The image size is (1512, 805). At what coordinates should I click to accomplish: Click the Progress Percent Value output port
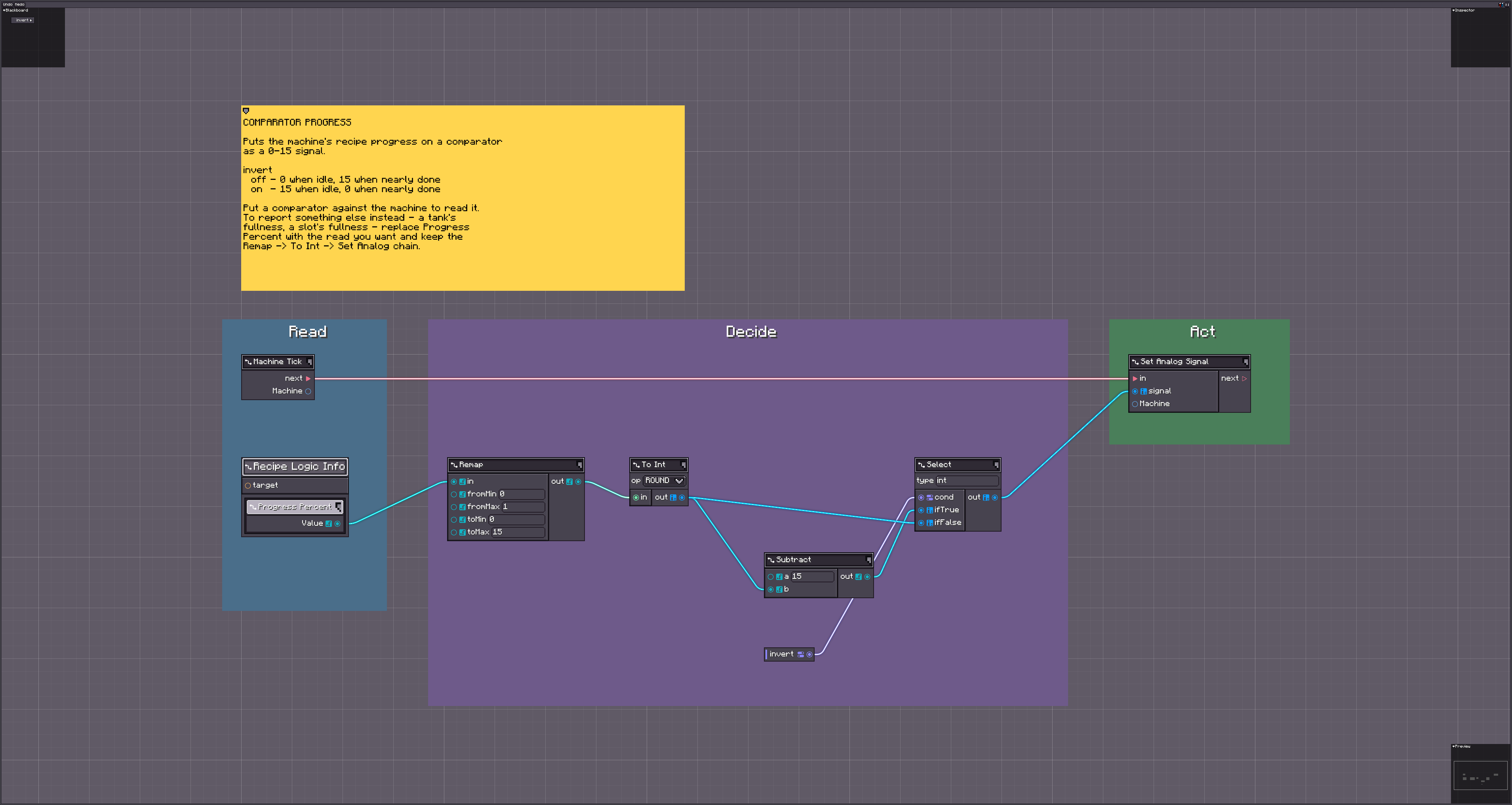[337, 524]
